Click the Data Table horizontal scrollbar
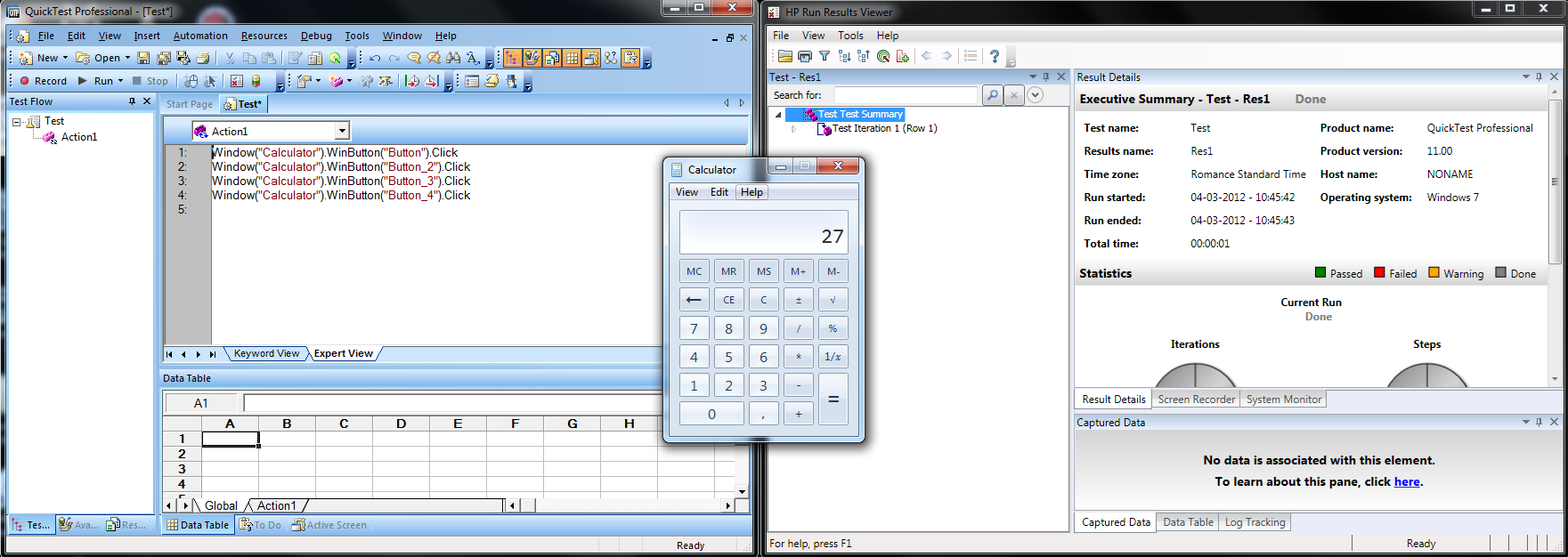This screenshot has width=1568, height=557. (x=622, y=505)
